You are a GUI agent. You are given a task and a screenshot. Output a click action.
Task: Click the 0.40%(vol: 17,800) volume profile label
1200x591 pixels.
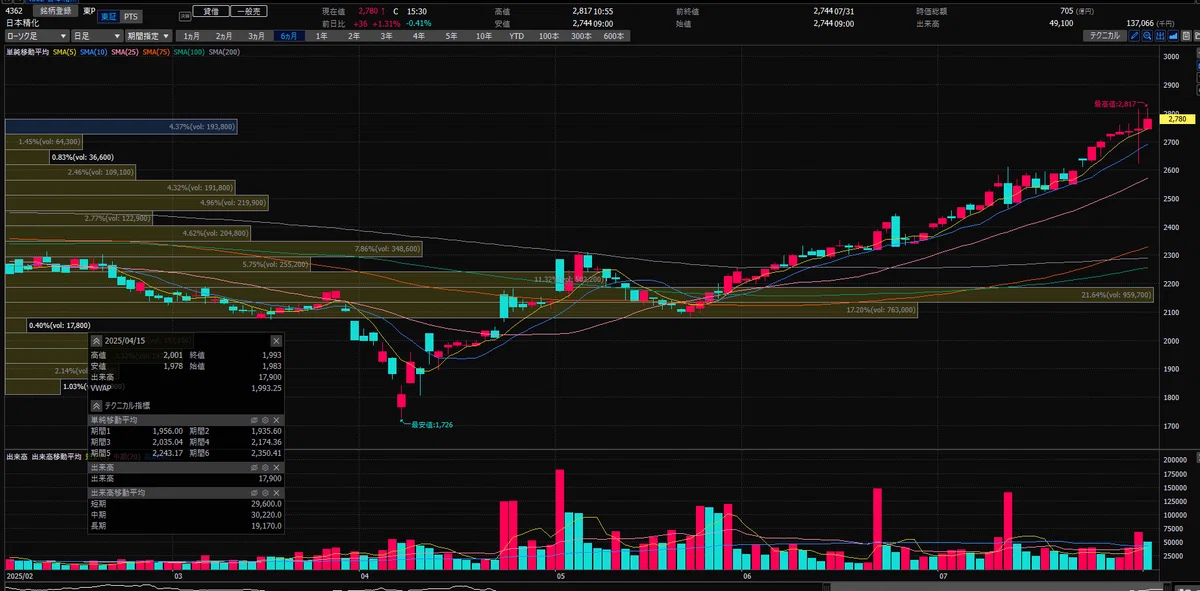pos(60,326)
